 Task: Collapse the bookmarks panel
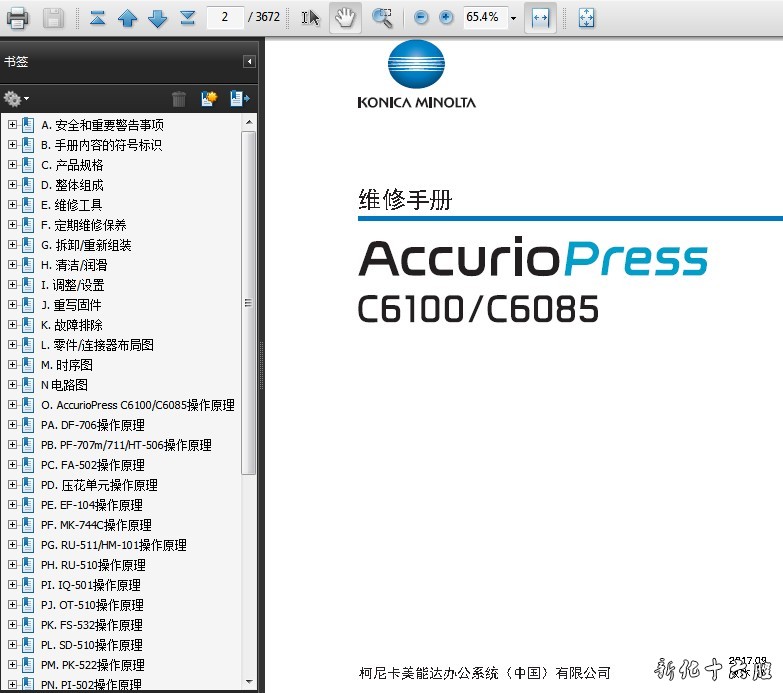(249, 62)
